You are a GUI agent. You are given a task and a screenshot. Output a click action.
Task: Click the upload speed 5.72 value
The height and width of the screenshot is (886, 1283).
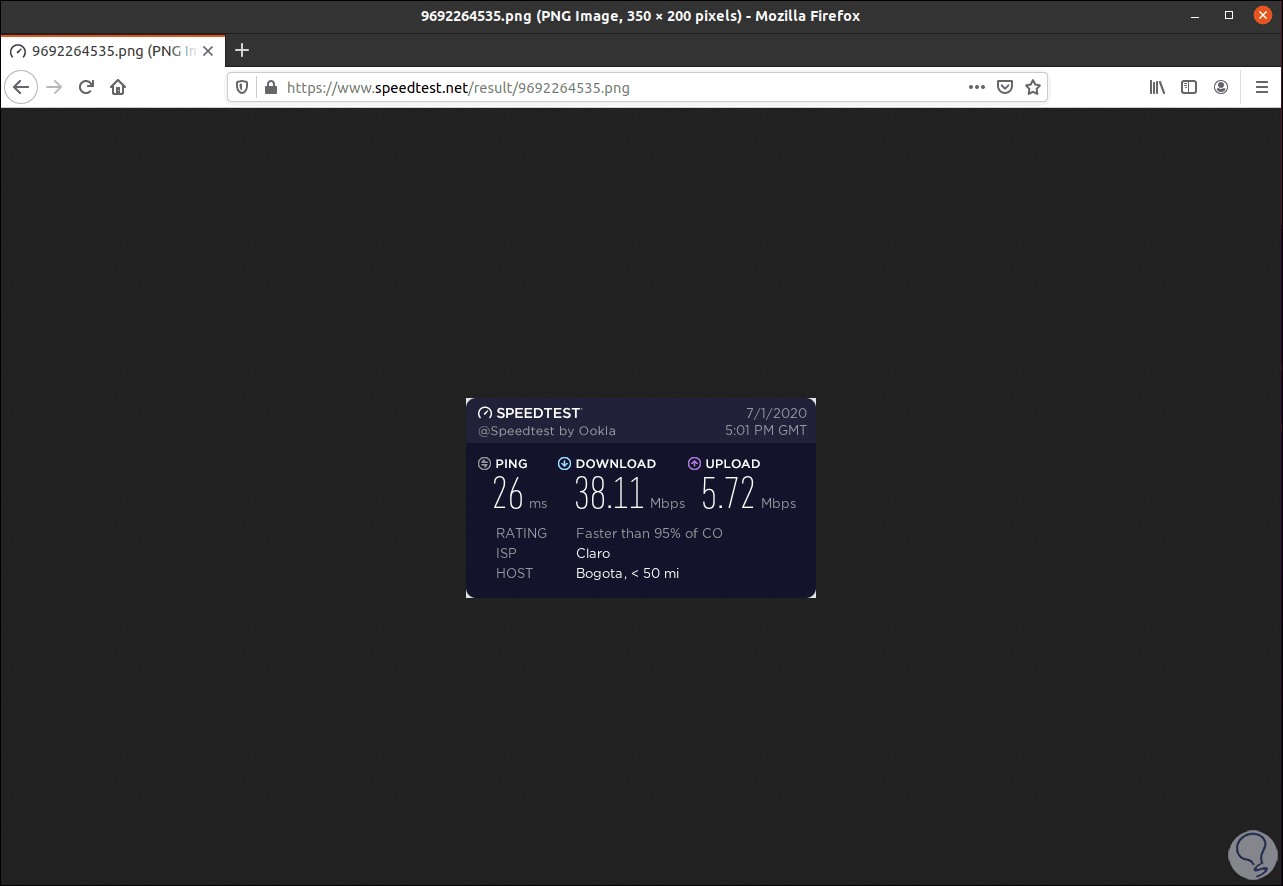click(x=728, y=493)
